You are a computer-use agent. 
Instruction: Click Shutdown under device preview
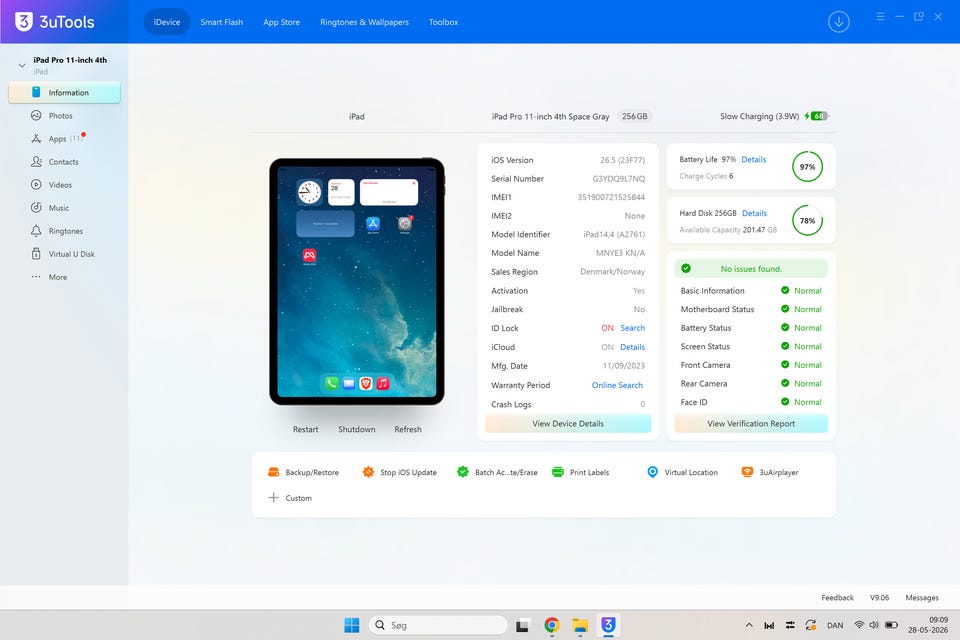click(x=356, y=429)
